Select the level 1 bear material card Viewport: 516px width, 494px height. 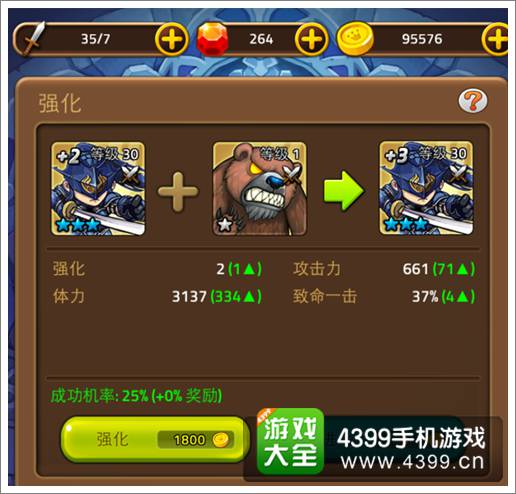tap(260, 189)
